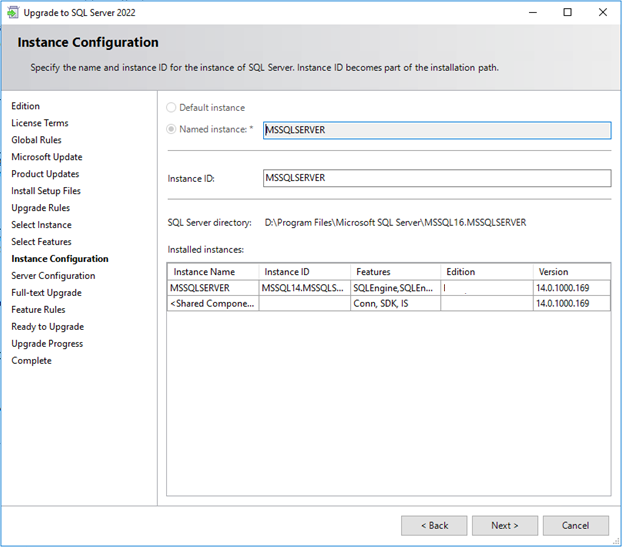Click the Instance Name column header
Screen dimensions: 623x549
click(x=213, y=272)
